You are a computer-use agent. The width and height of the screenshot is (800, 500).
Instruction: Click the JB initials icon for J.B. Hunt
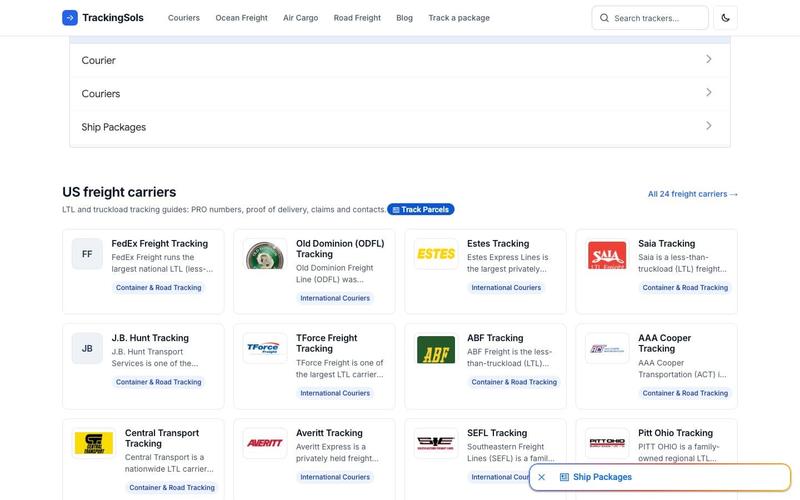pyautogui.click(x=87, y=348)
